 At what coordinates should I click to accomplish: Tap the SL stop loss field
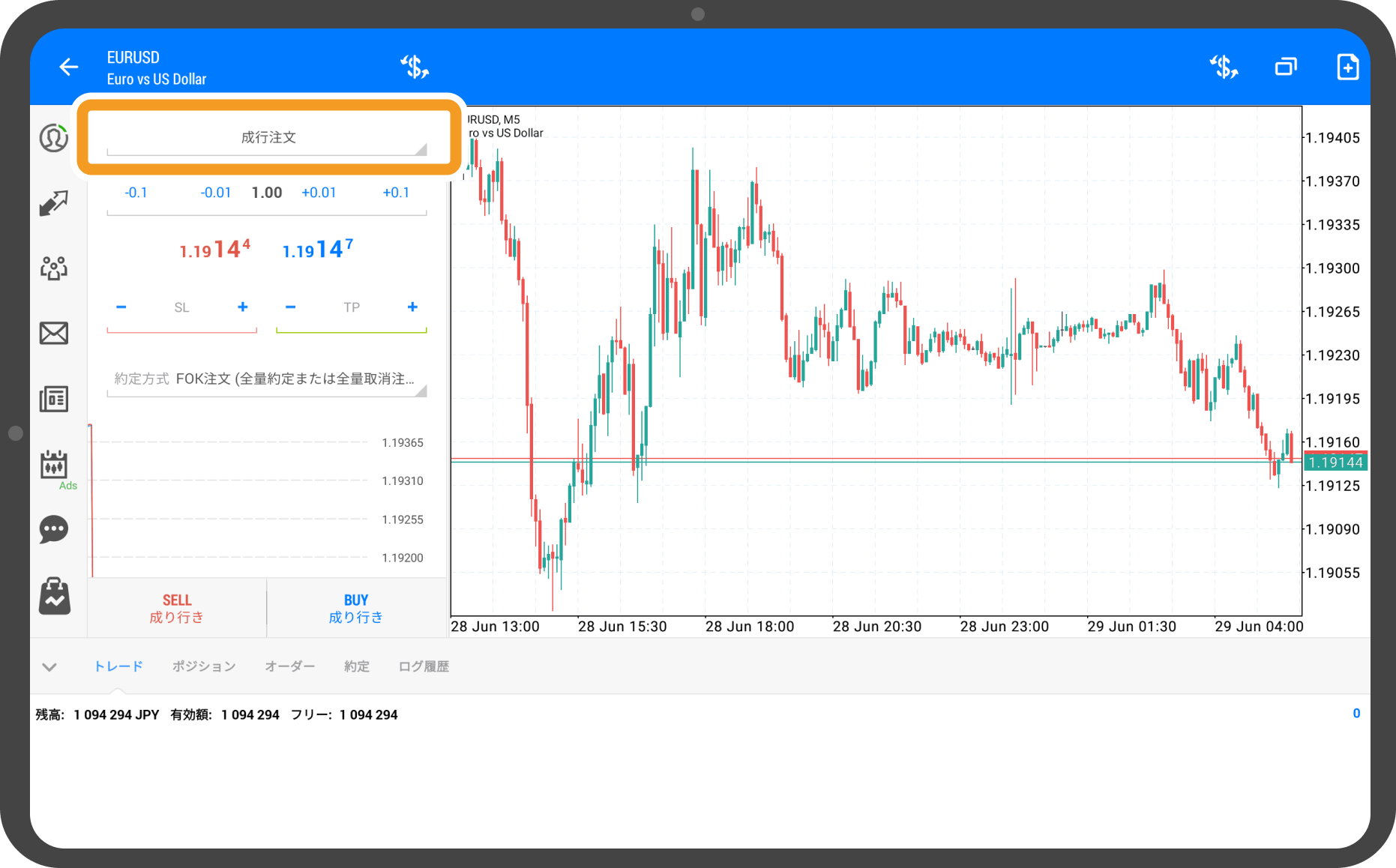[x=181, y=307]
